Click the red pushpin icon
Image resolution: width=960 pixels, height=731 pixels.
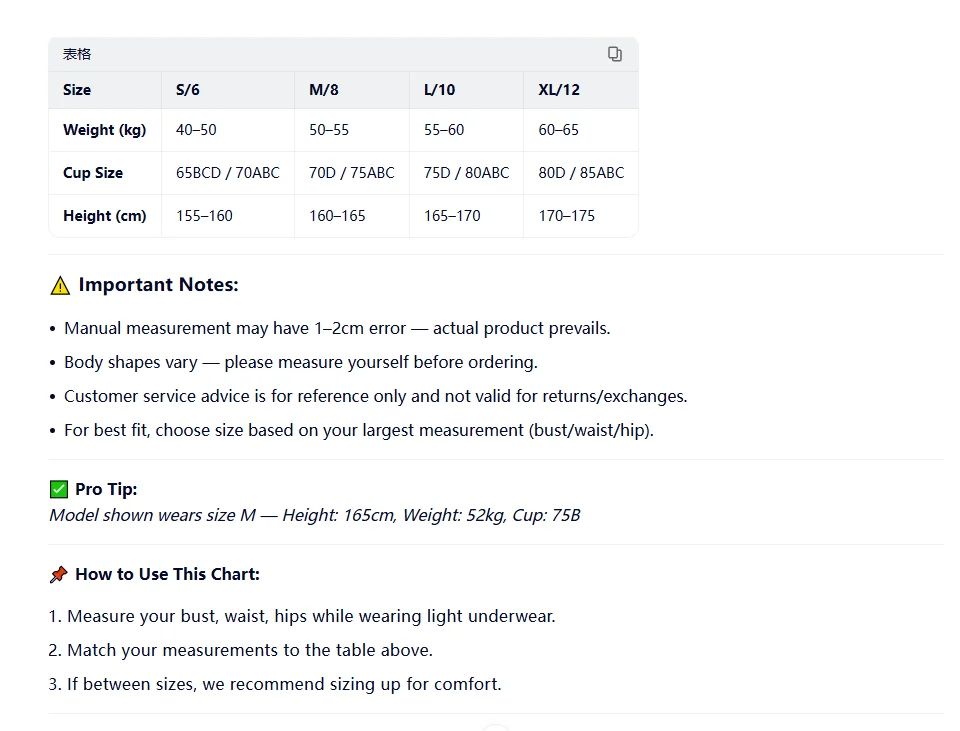click(59, 574)
